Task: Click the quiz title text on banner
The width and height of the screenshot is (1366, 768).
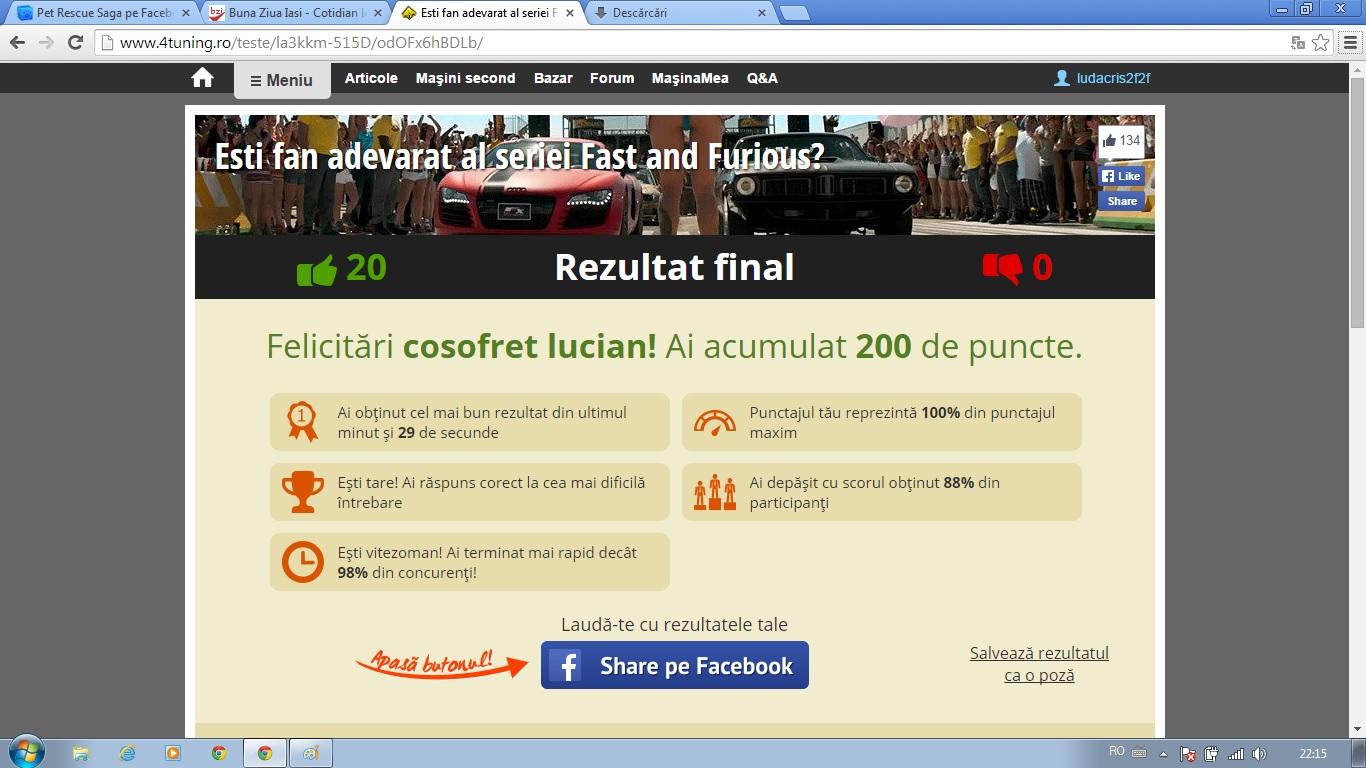Action: click(x=520, y=157)
